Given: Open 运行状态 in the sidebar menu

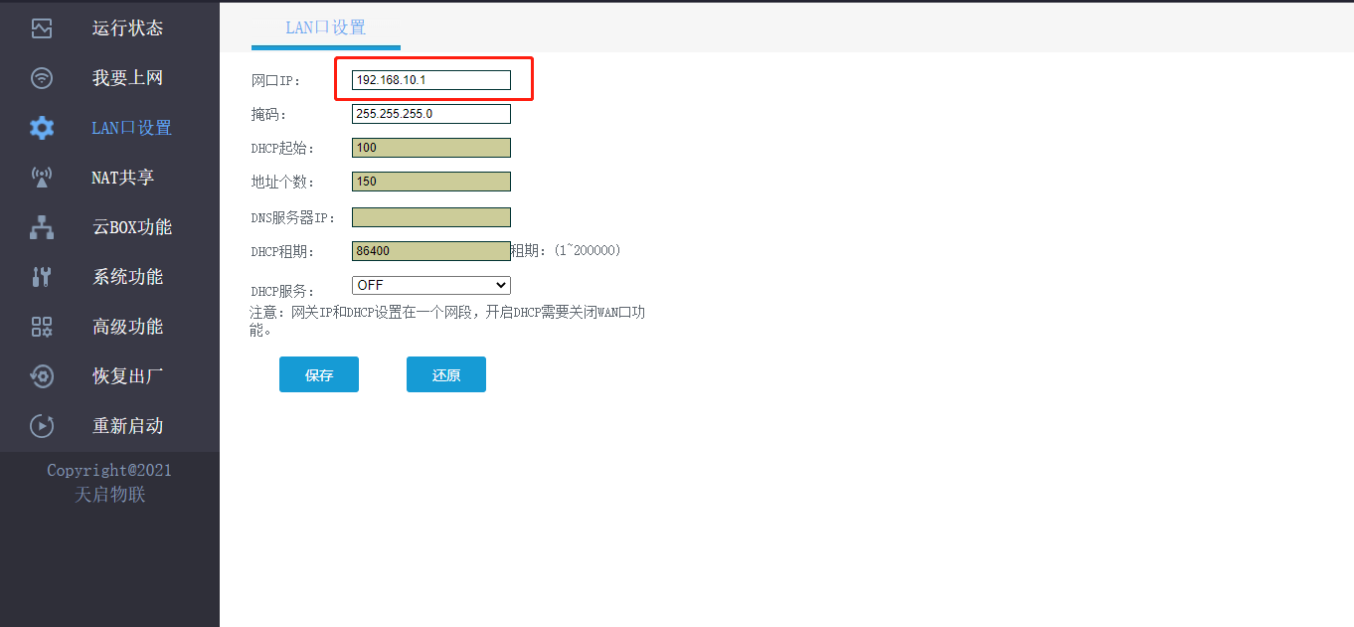Looking at the screenshot, I should pos(127,28).
